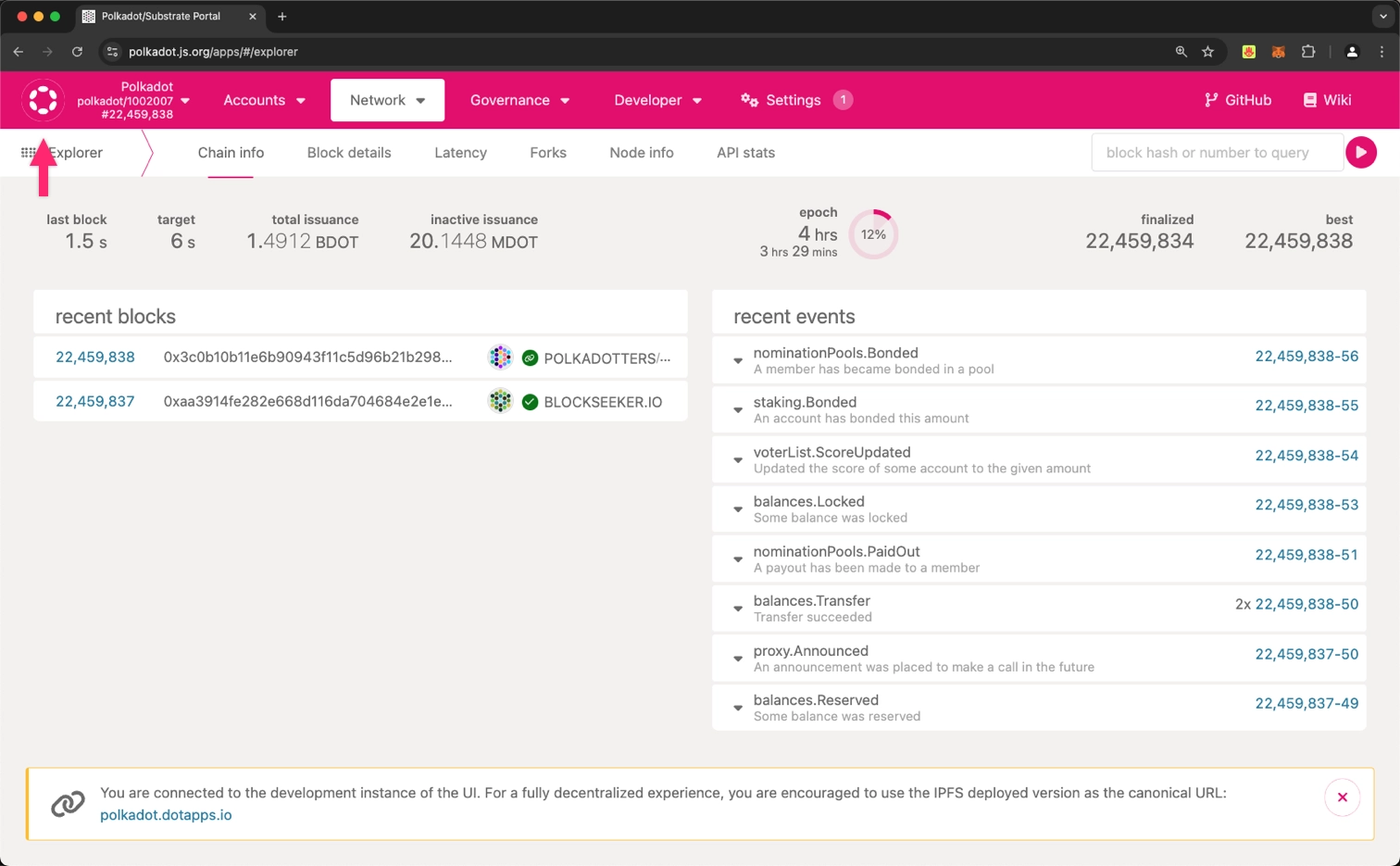Click POLKADOTTERS validator identicon
Image resolution: width=1400 pixels, height=866 pixels.
pyautogui.click(x=500, y=358)
